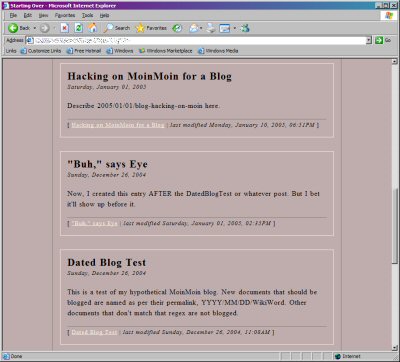The width and height of the screenshot is (400, 362).
Task: Follow the Dated Blog Test permalink
Action: [x=94, y=332]
